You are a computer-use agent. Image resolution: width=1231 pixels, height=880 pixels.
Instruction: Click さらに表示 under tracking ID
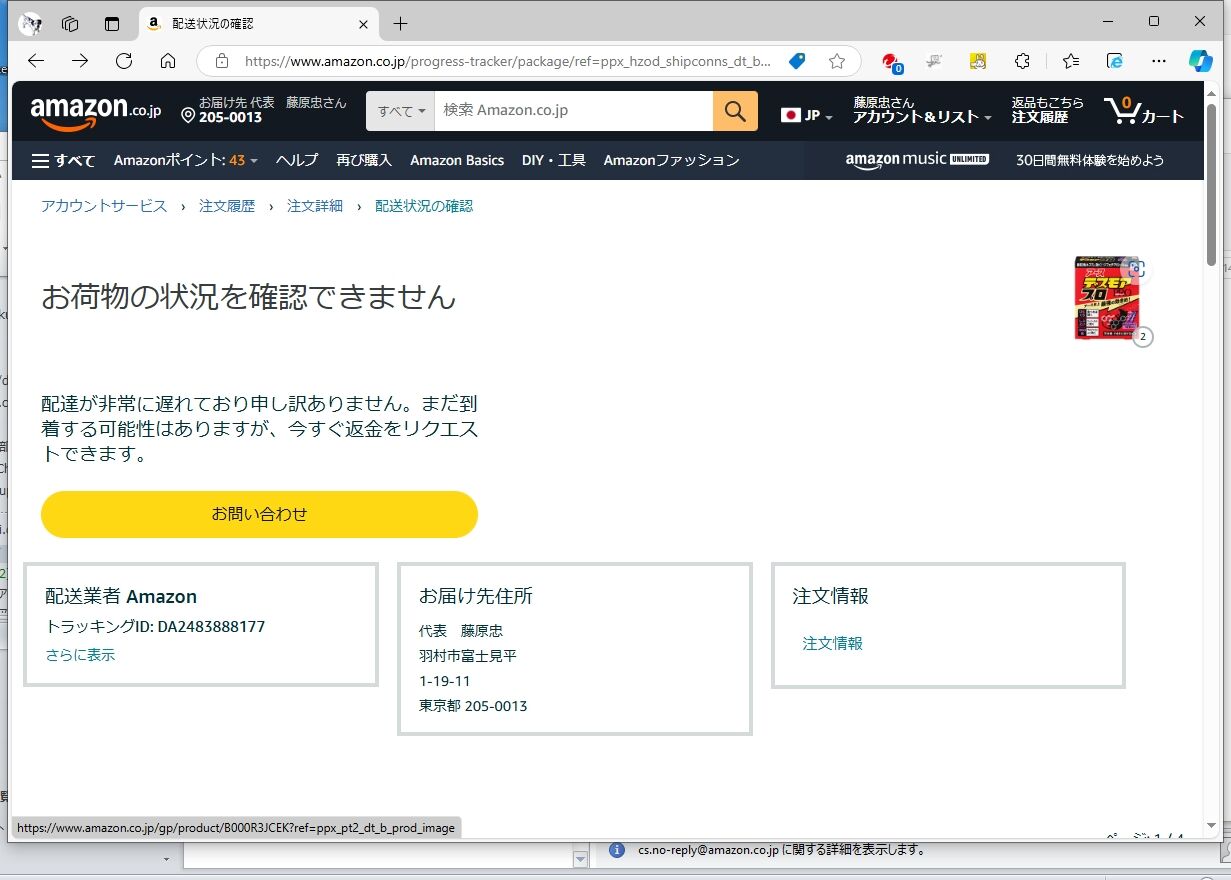[80, 655]
